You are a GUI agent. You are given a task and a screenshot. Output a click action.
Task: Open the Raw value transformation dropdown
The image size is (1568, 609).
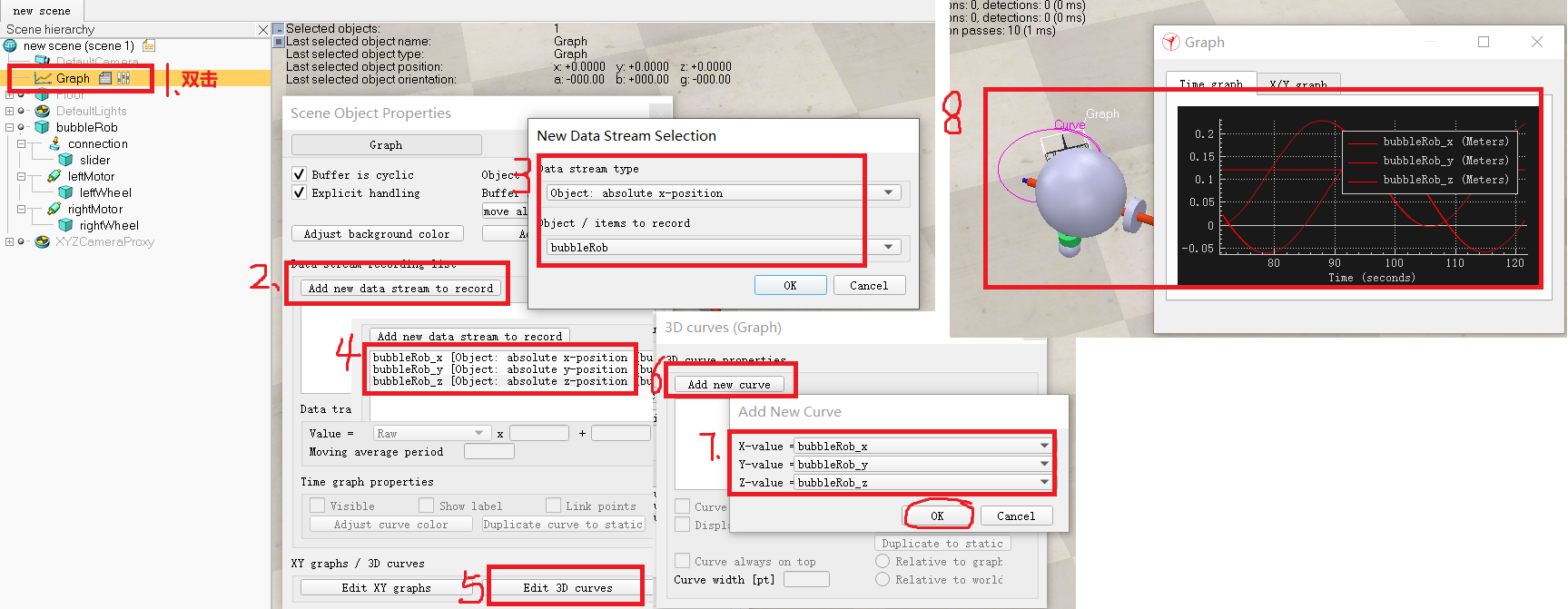[432, 433]
